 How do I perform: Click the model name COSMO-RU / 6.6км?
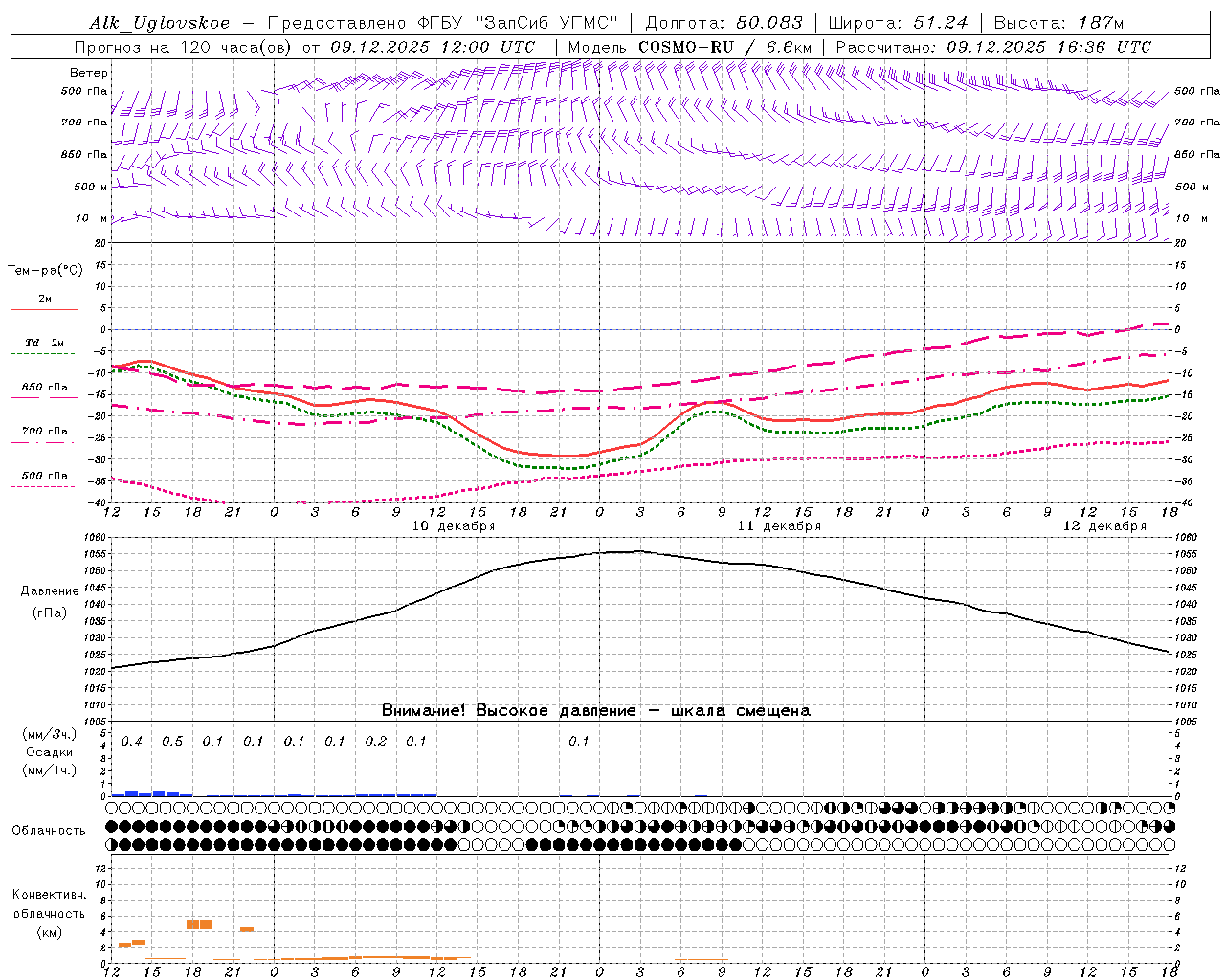point(725,47)
